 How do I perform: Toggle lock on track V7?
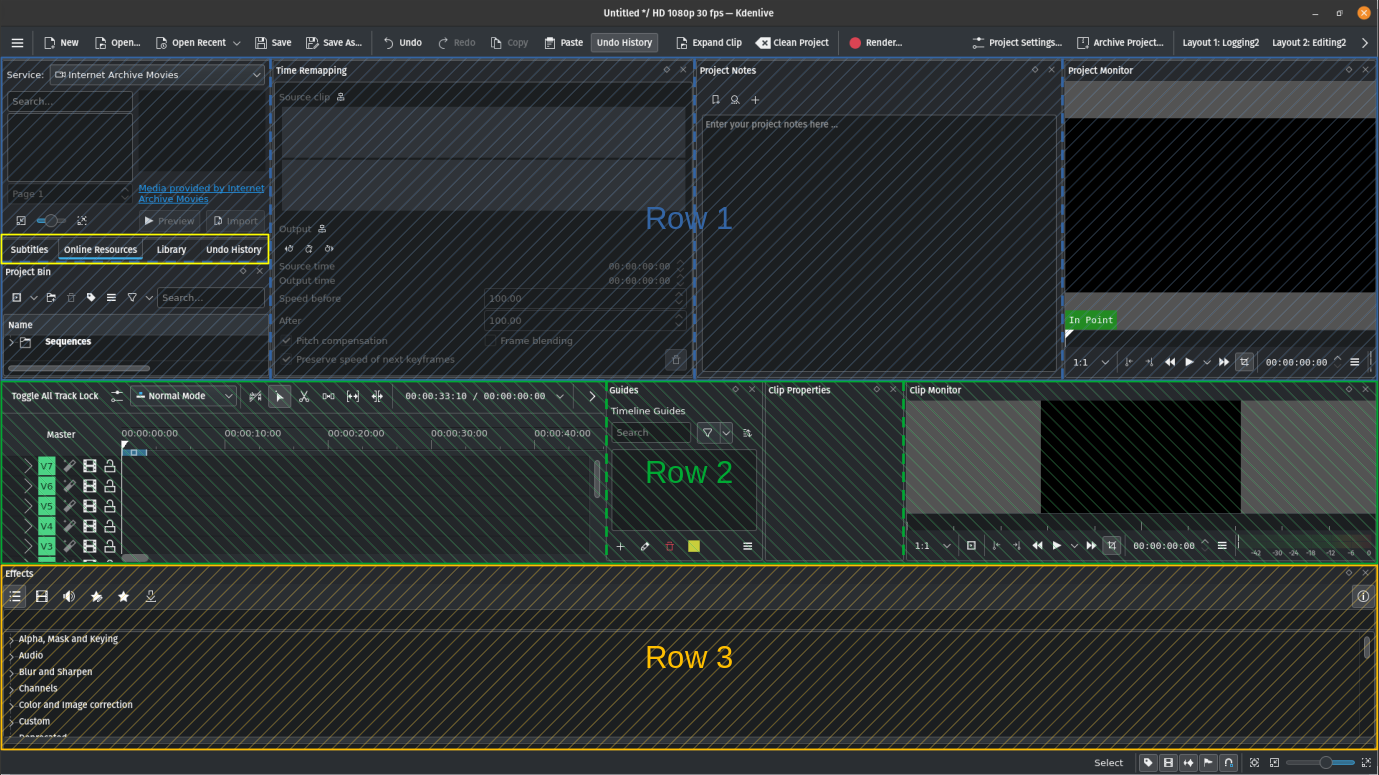[110, 466]
